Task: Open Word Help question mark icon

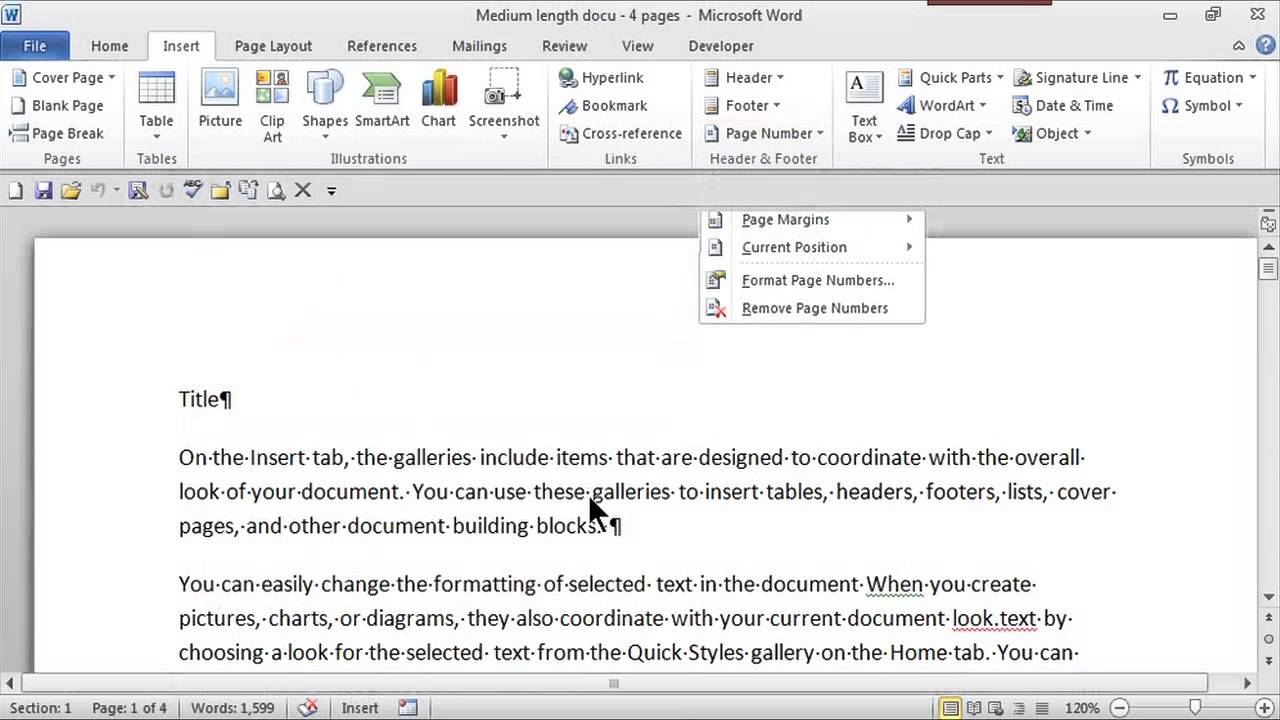Action: click(x=1264, y=46)
